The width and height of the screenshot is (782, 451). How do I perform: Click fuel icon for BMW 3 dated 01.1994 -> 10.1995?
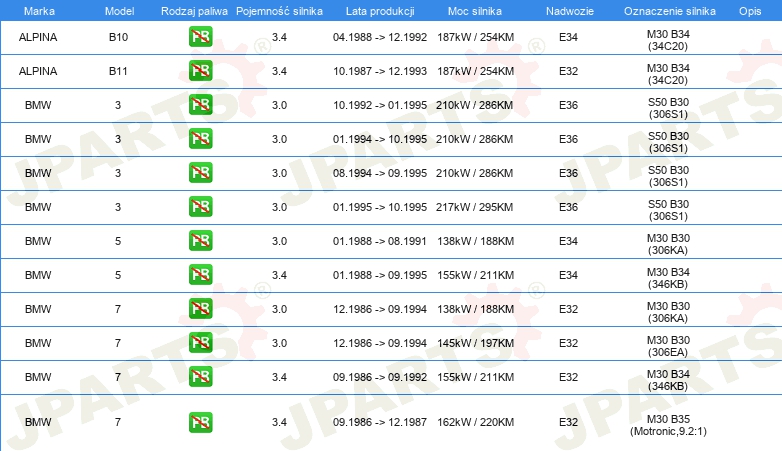point(200,139)
